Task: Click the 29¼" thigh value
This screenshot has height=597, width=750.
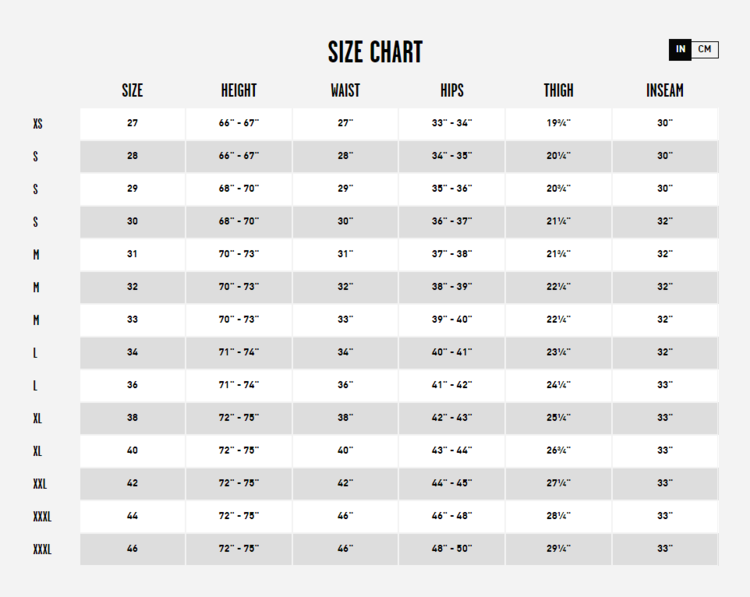Action: click(558, 549)
